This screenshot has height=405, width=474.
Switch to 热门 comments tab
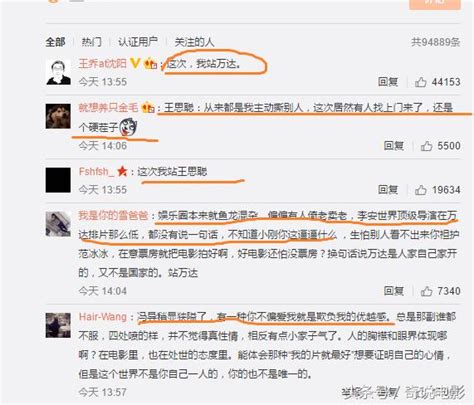(x=91, y=42)
